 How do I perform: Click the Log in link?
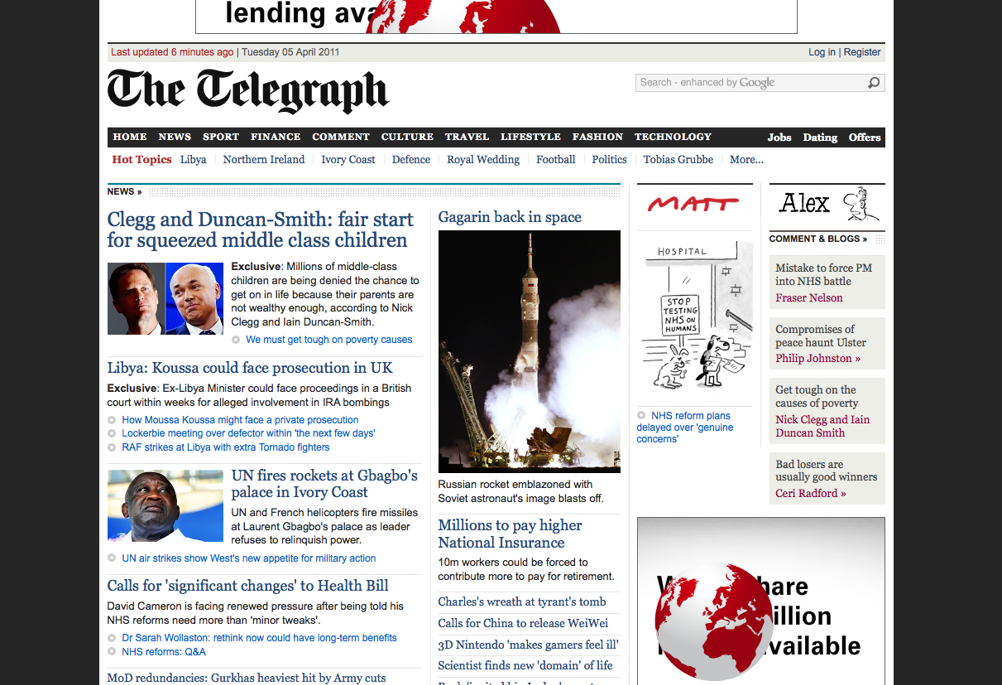pos(822,52)
